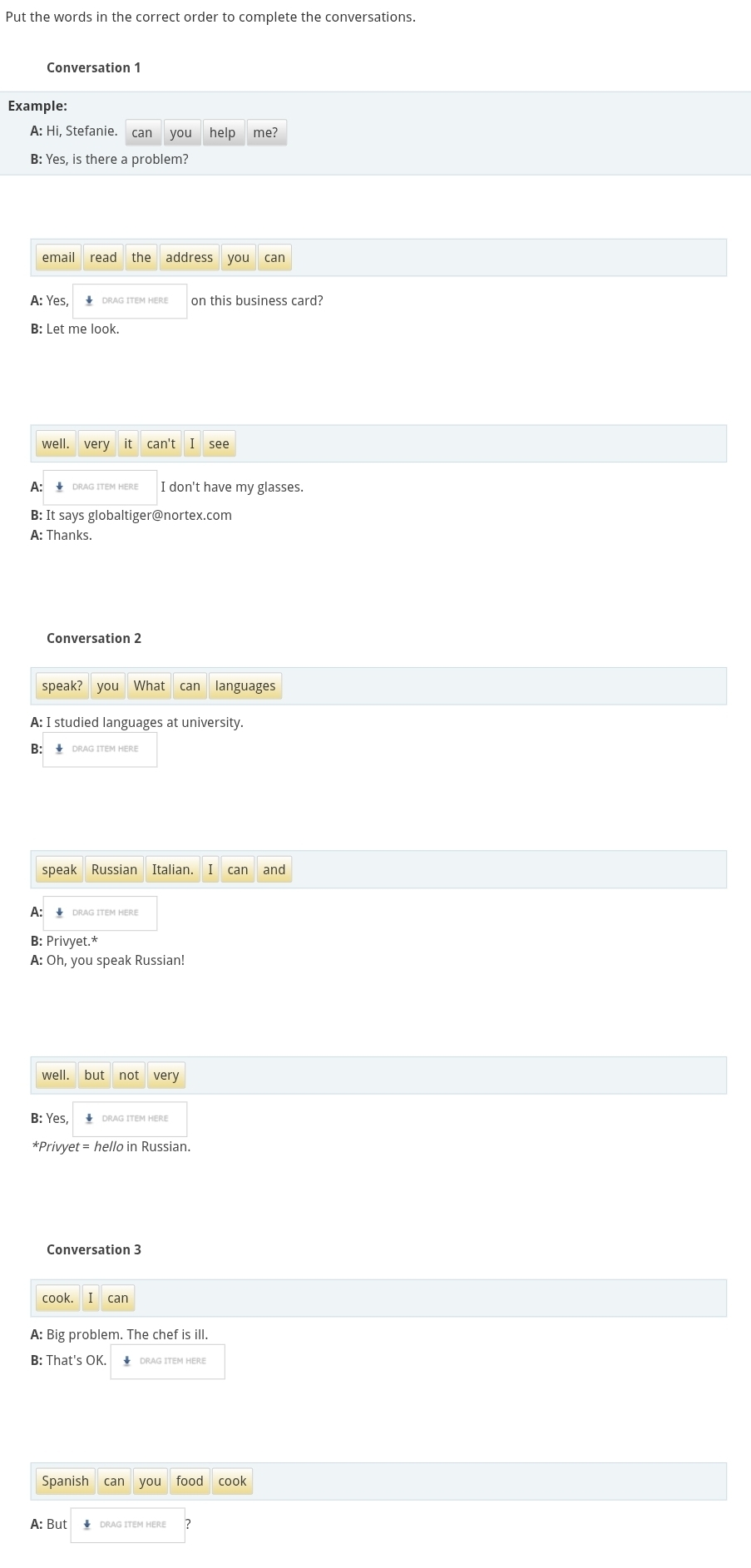Click drop zone under 'I studied languages at university'
The width and height of the screenshot is (751, 1568).
pos(100,749)
